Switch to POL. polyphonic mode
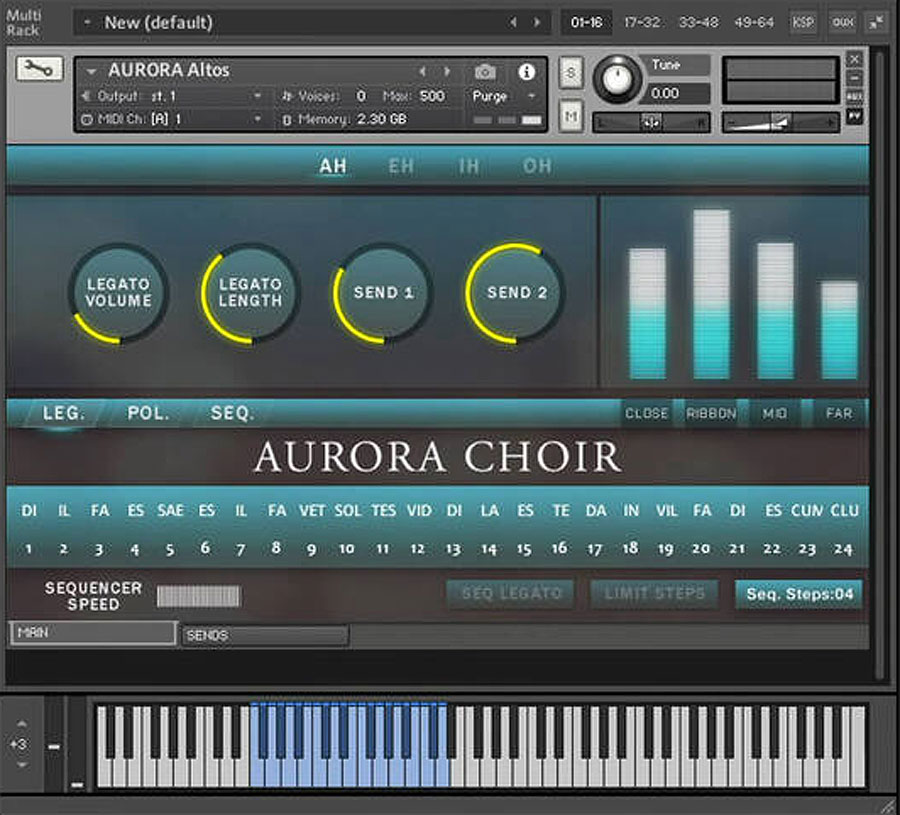 click(x=148, y=413)
